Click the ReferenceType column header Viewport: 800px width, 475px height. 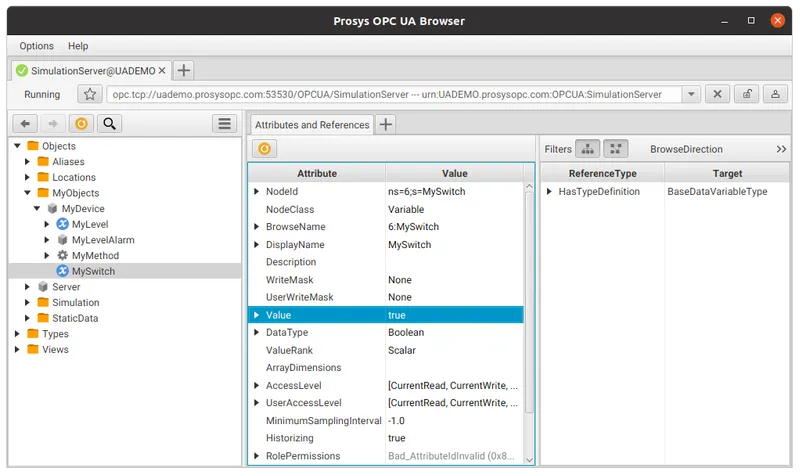[x=603, y=173]
